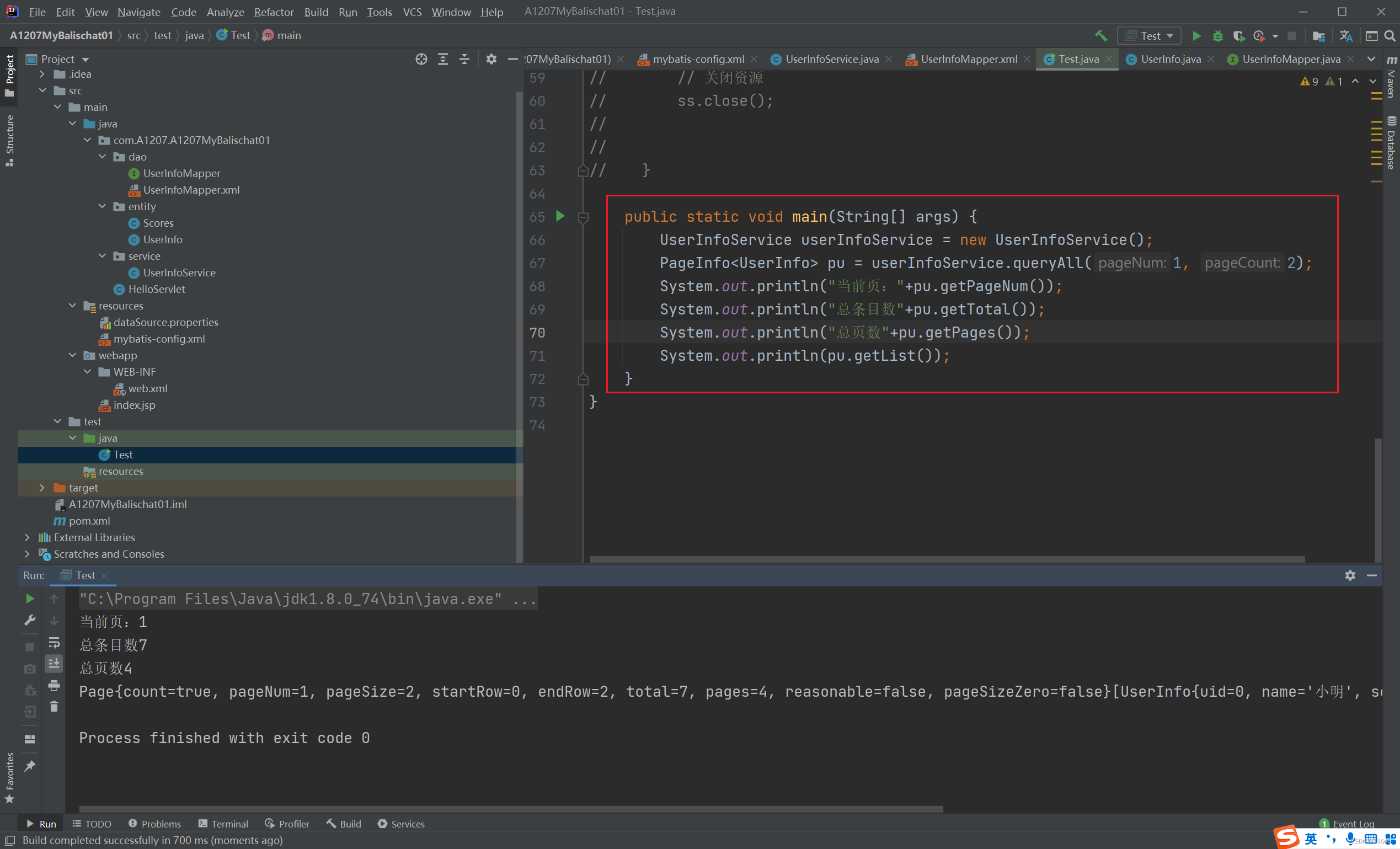
Task: Toggle scroll to end in Run console
Action: 54,663
